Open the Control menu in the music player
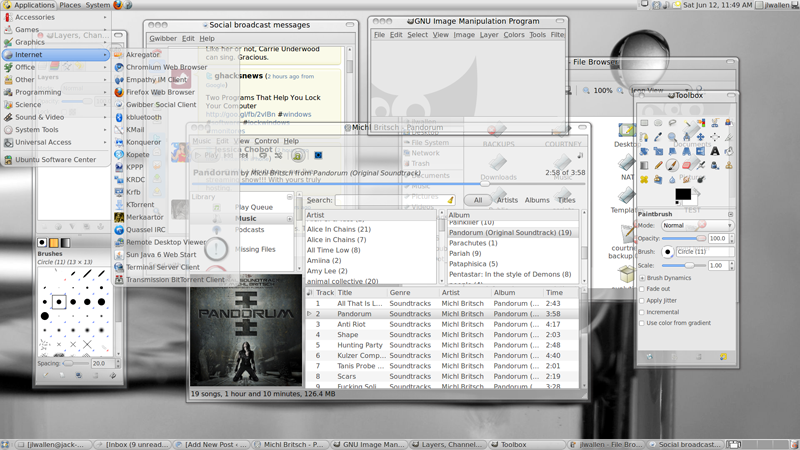Viewport: 800px width, 450px height. (x=266, y=141)
